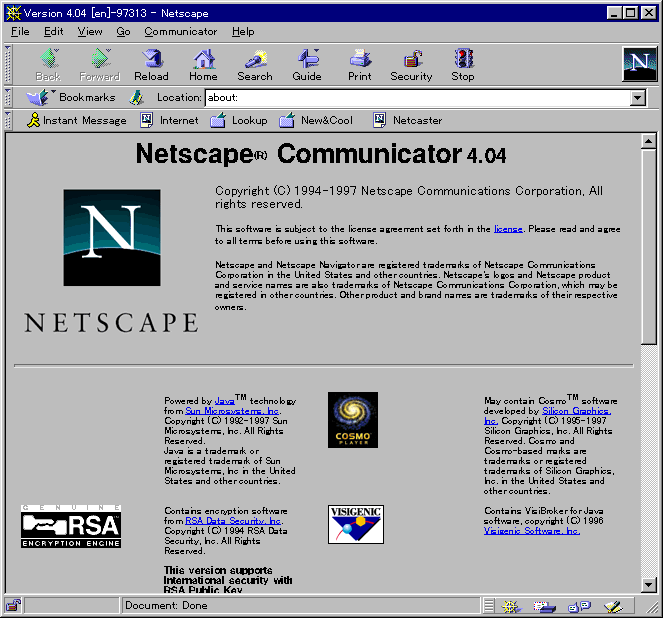Click the vertical scrollbar down arrow
663x618 pixels.
(x=648, y=585)
